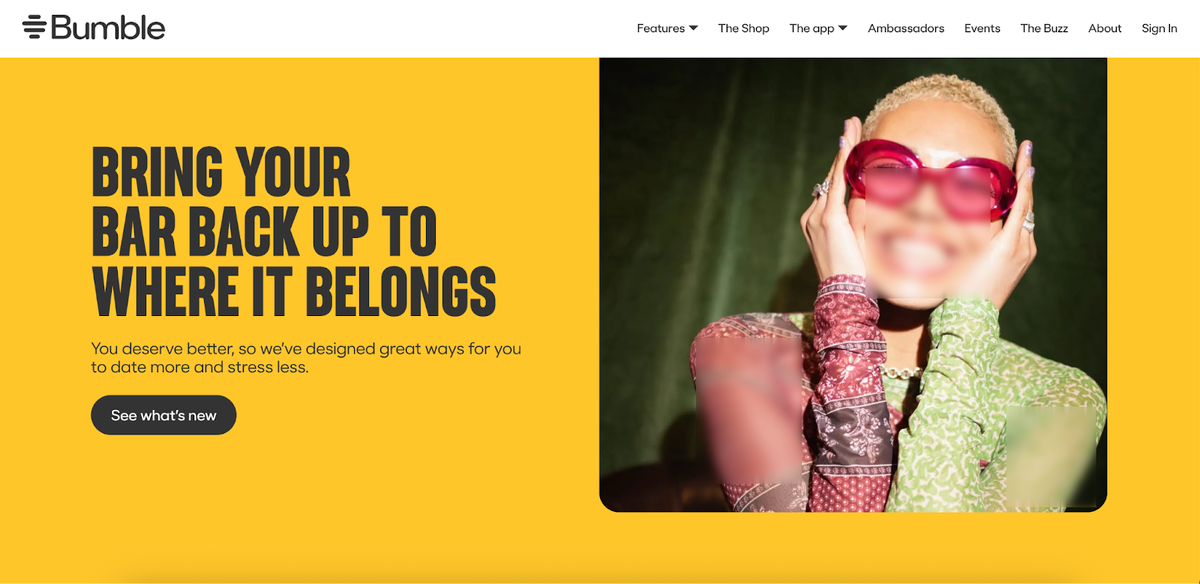
Task: Click the Bumble wordmark text
Action: pos(108,28)
